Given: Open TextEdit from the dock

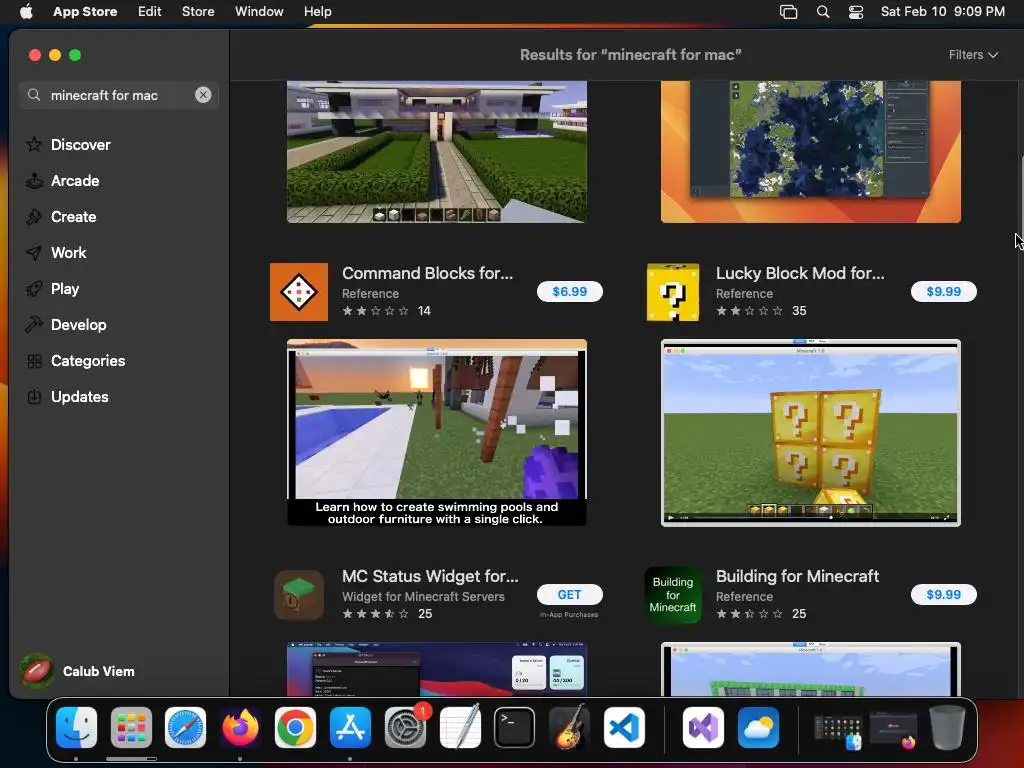Looking at the screenshot, I should tap(460, 727).
